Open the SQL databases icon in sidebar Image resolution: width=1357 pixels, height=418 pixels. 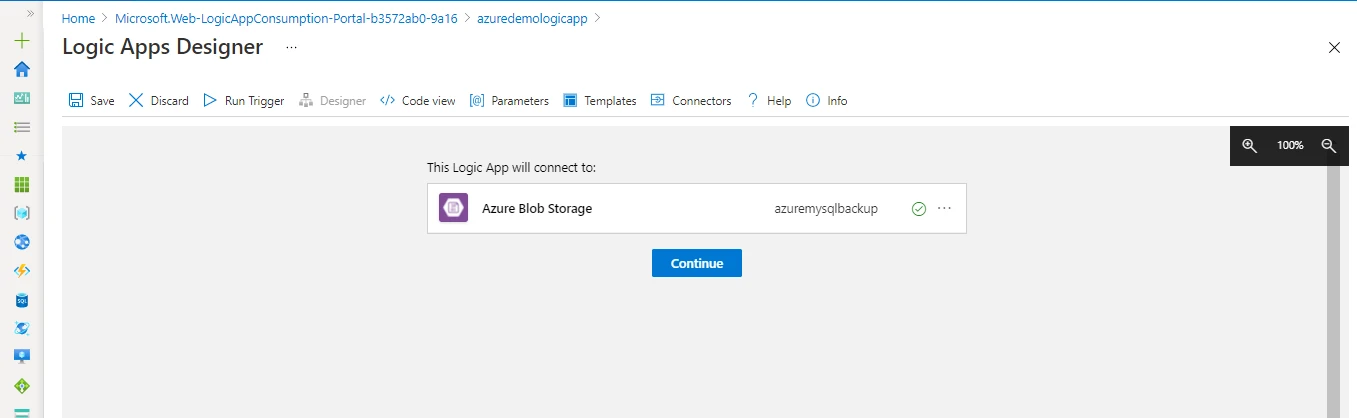(21, 300)
